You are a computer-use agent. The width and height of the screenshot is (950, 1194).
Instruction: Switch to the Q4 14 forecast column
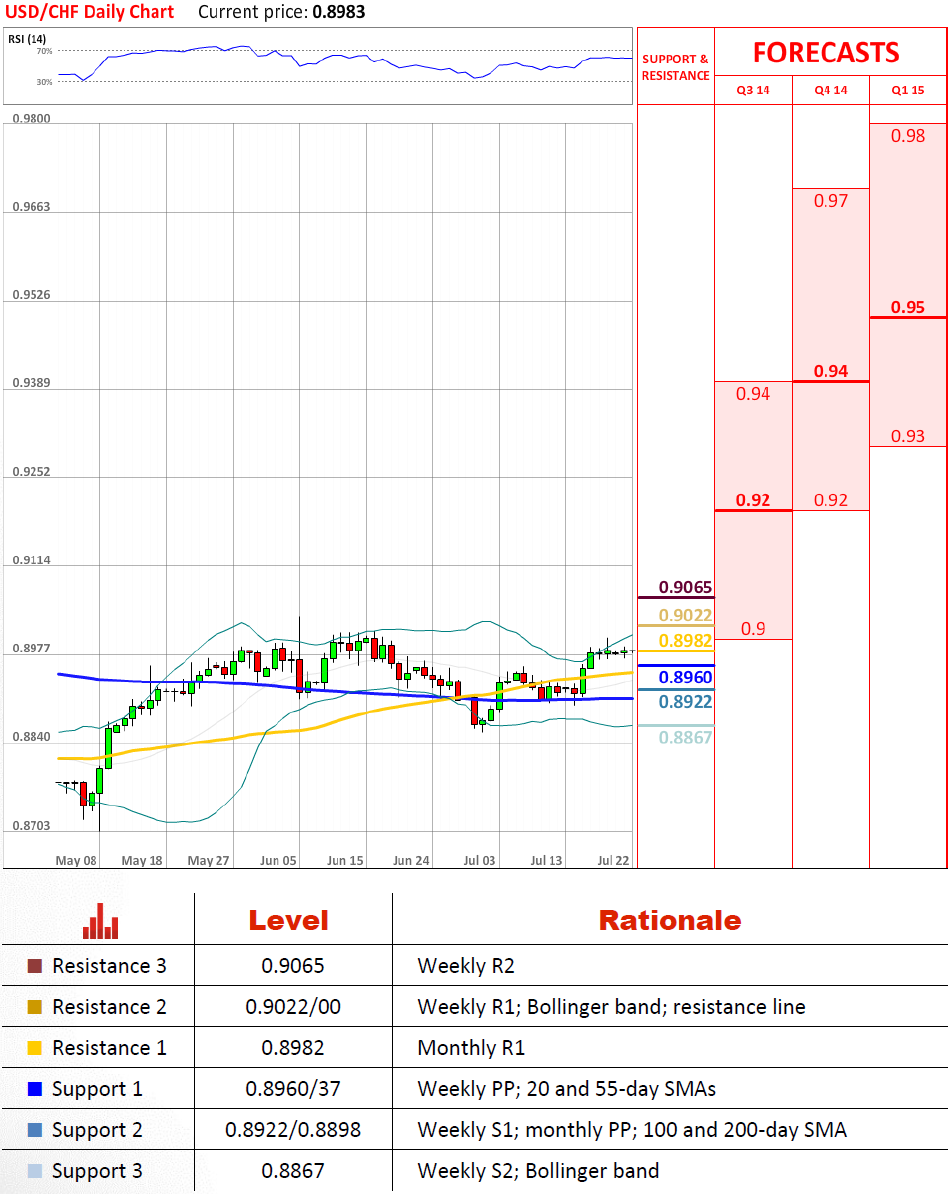click(830, 90)
